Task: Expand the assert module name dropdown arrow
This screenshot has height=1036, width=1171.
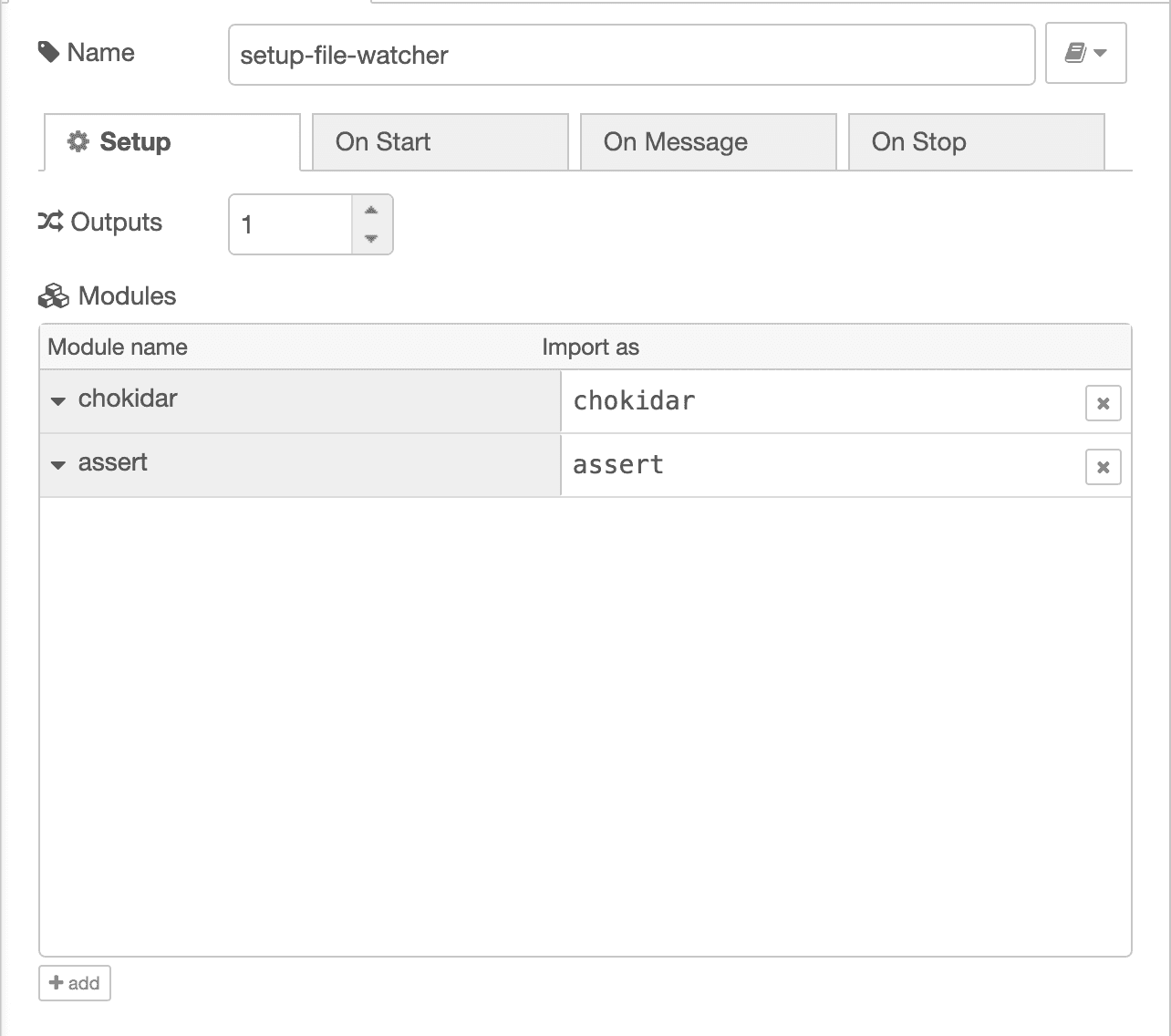Action: (58, 465)
